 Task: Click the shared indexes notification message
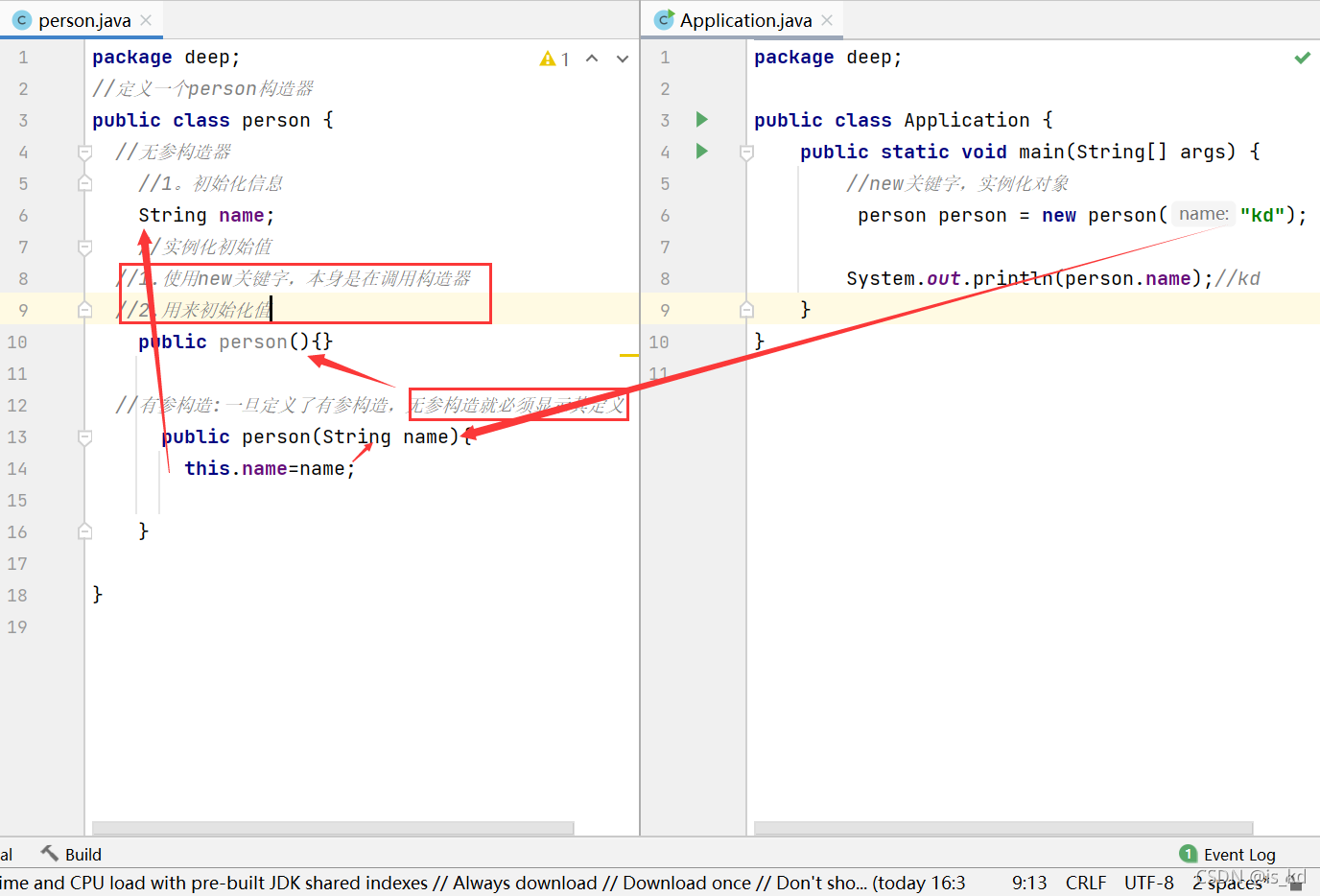point(483,883)
